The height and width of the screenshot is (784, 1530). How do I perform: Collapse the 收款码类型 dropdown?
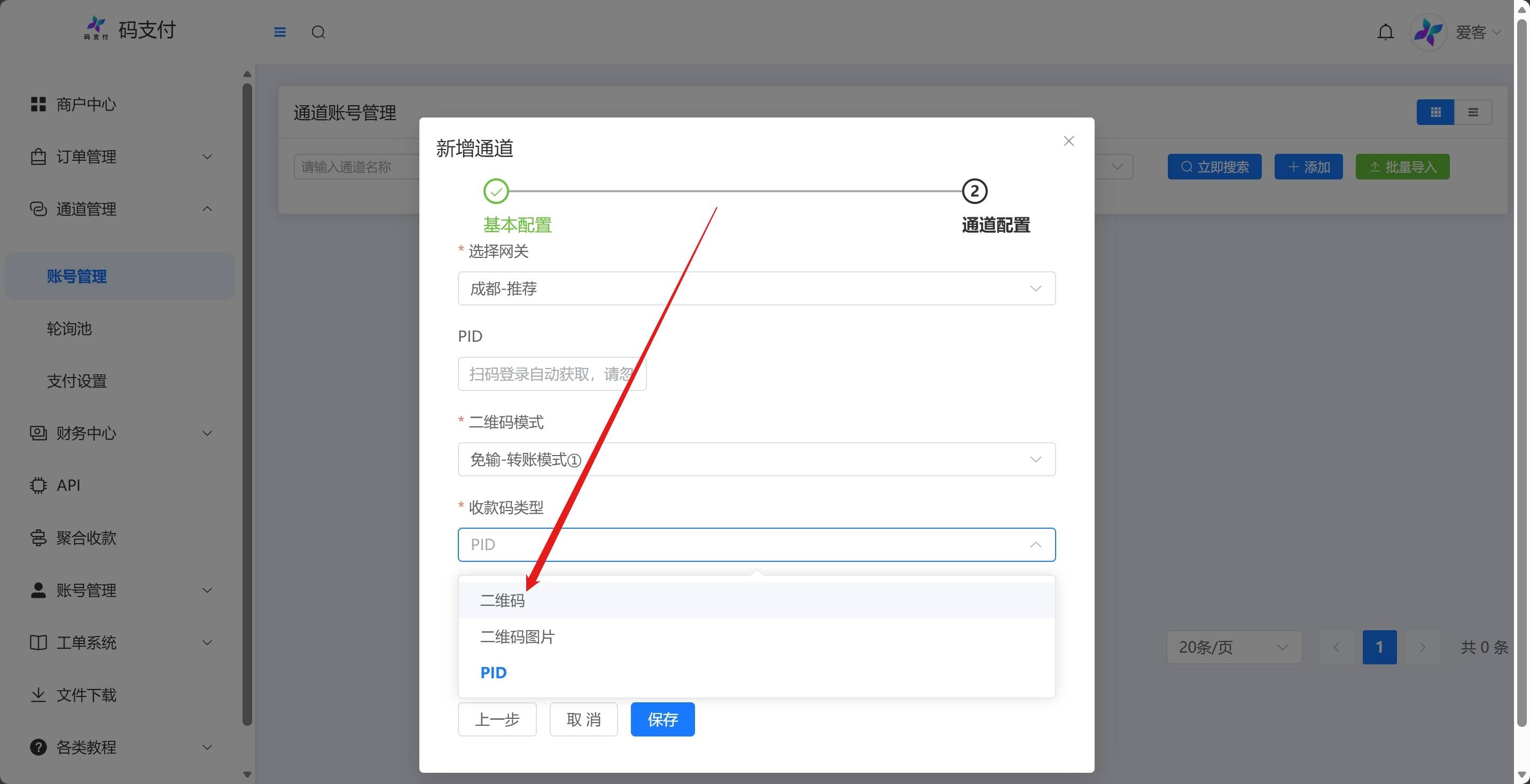pos(756,545)
